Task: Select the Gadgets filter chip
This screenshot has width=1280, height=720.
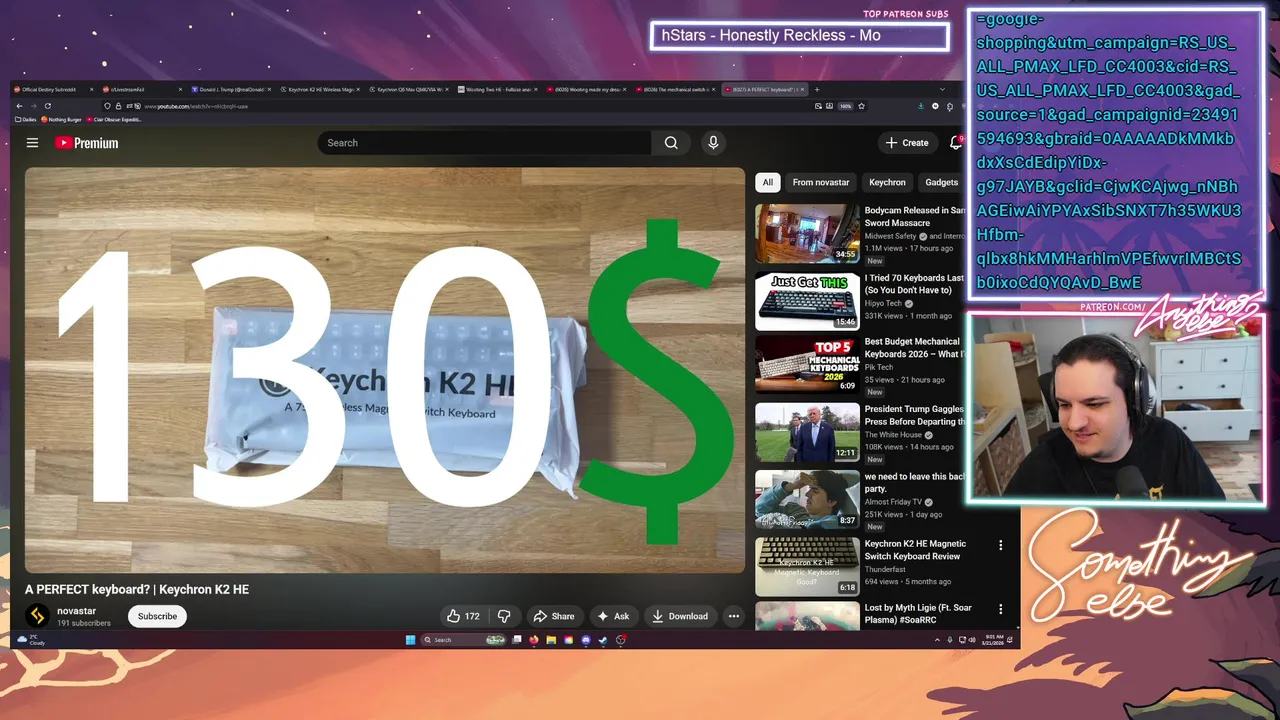Action: click(942, 182)
